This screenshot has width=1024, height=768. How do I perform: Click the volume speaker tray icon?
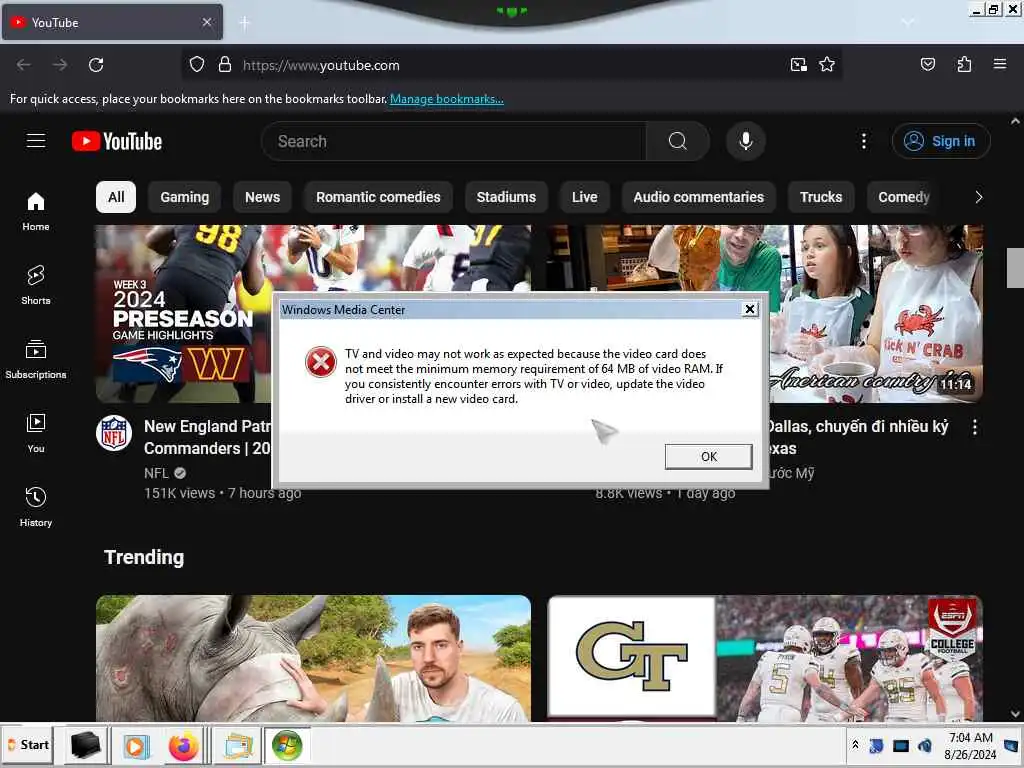point(925,745)
